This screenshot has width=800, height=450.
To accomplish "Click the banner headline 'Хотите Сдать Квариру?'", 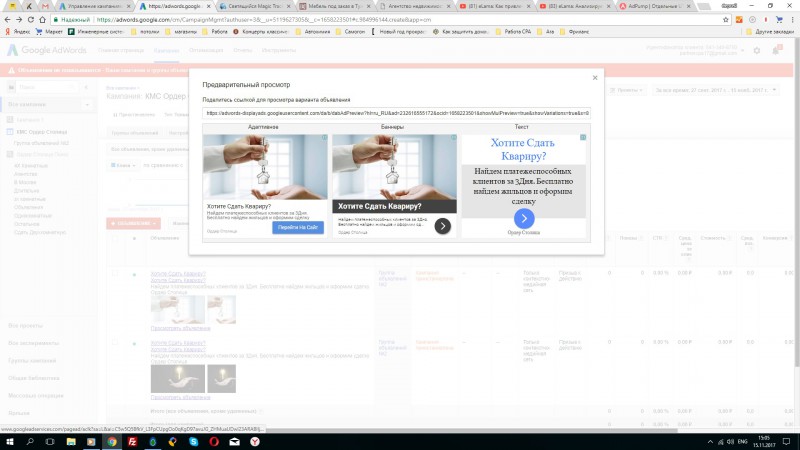I will pyautogui.click(x=380, y=207).
